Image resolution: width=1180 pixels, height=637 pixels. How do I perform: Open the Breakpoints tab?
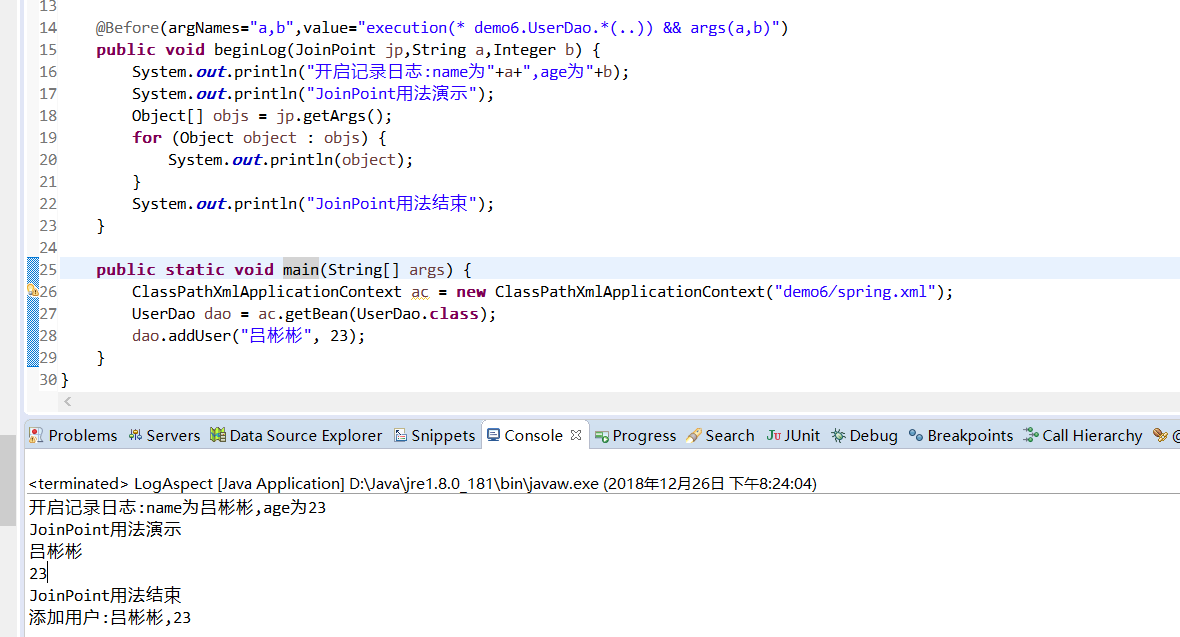click(x=961, y=435)
